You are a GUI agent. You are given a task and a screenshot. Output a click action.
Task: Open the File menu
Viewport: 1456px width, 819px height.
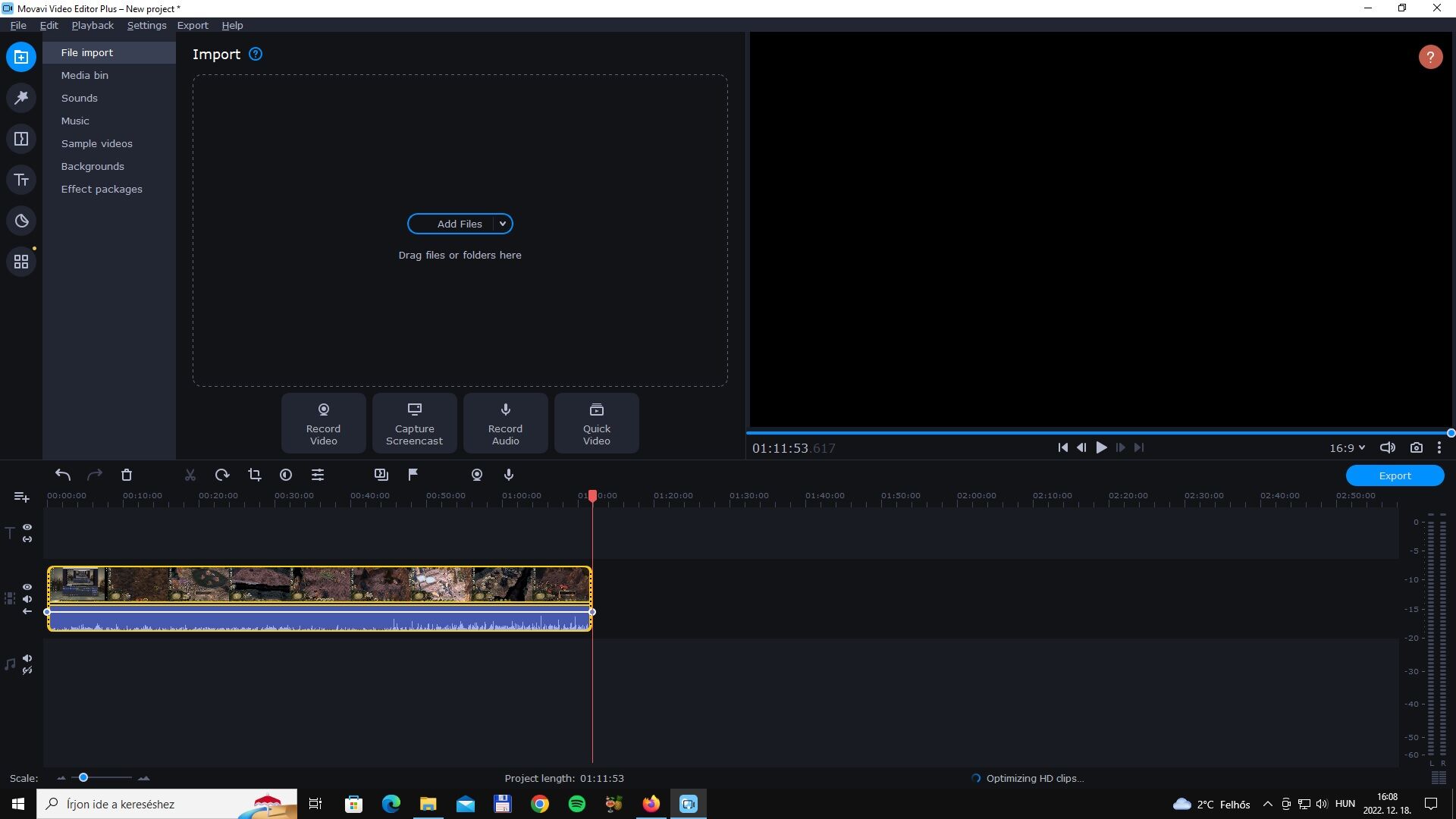point(18,25)
